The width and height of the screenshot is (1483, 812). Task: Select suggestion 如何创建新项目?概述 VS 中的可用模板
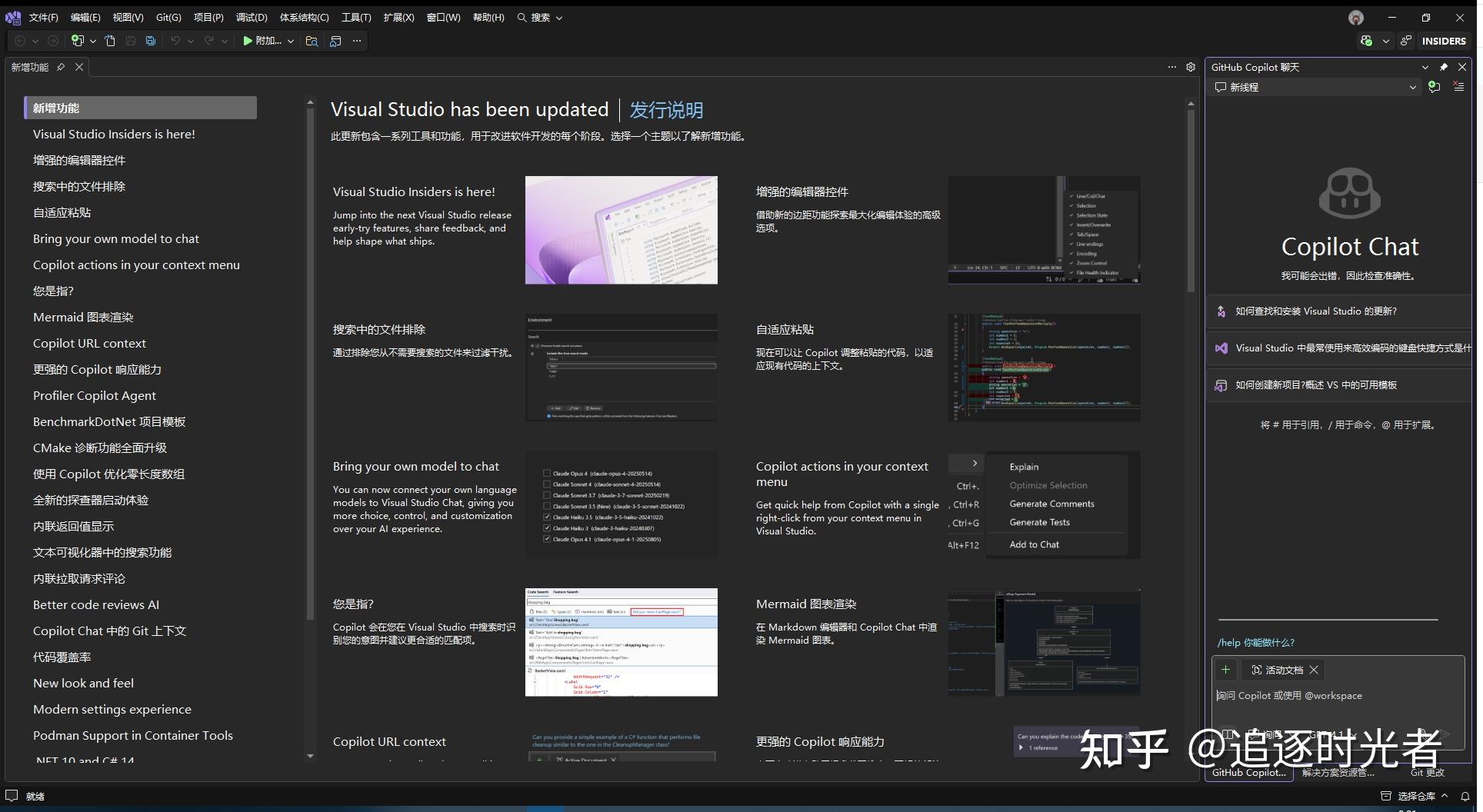coord(1339,385)
